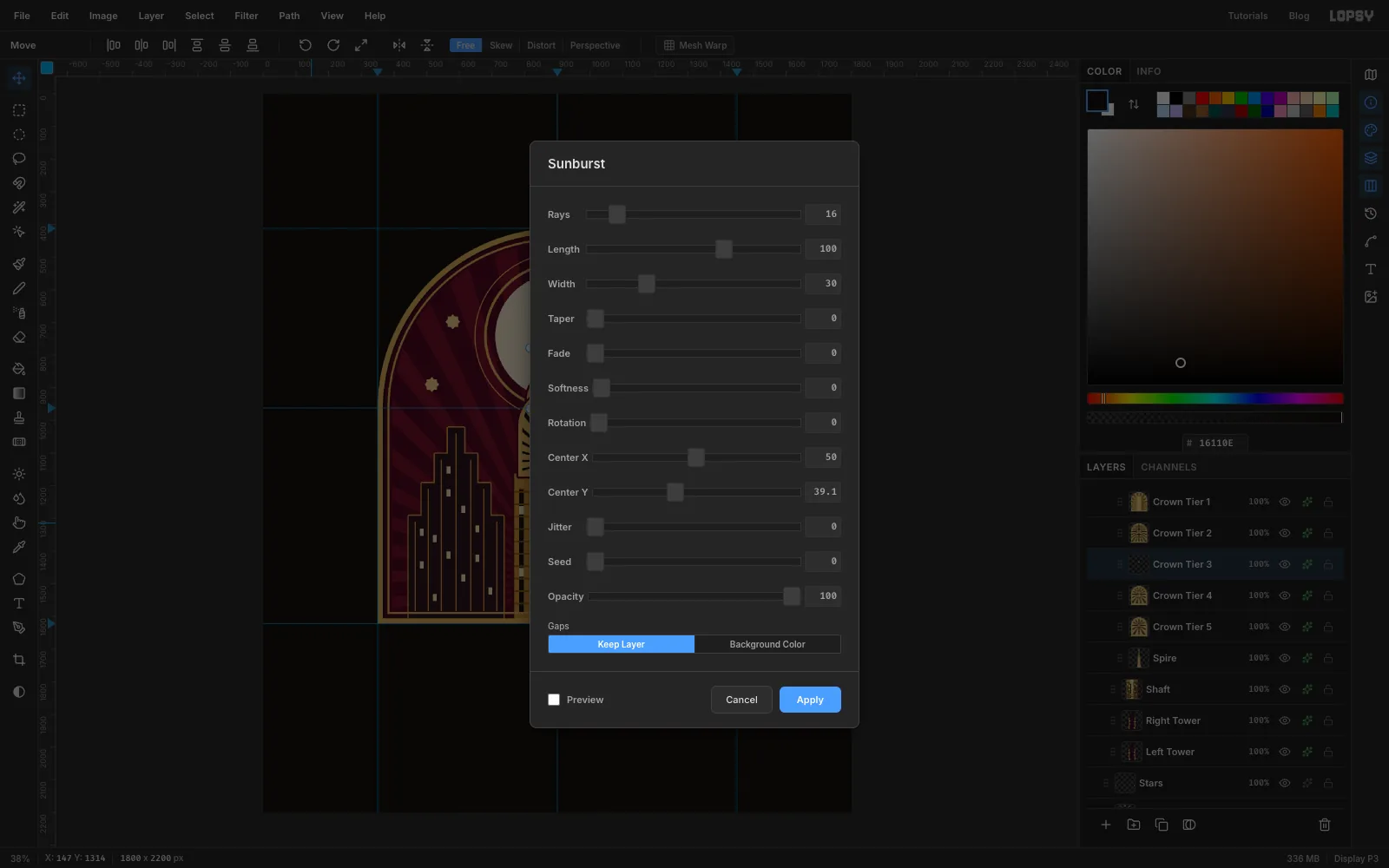Select the Distort transform mode

pyautogui.click(x=541, y=45)
